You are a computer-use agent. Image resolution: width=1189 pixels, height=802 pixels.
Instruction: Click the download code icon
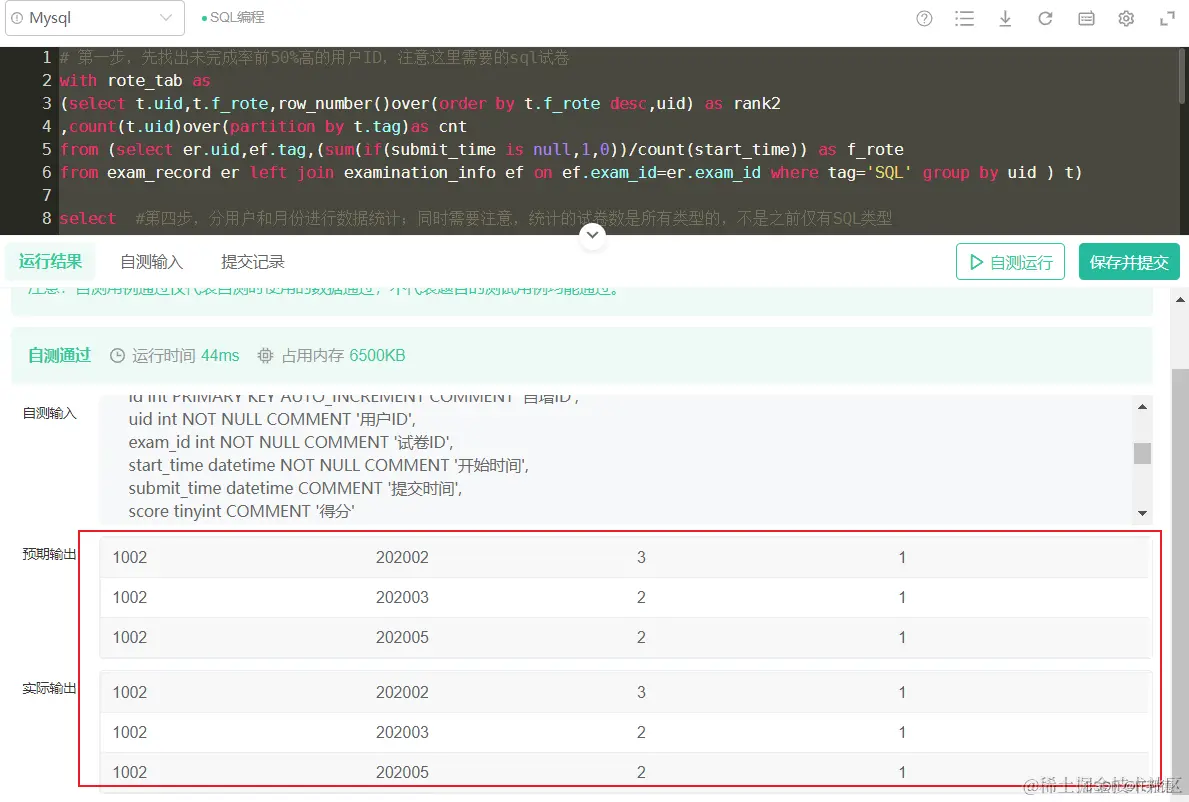1005,19
